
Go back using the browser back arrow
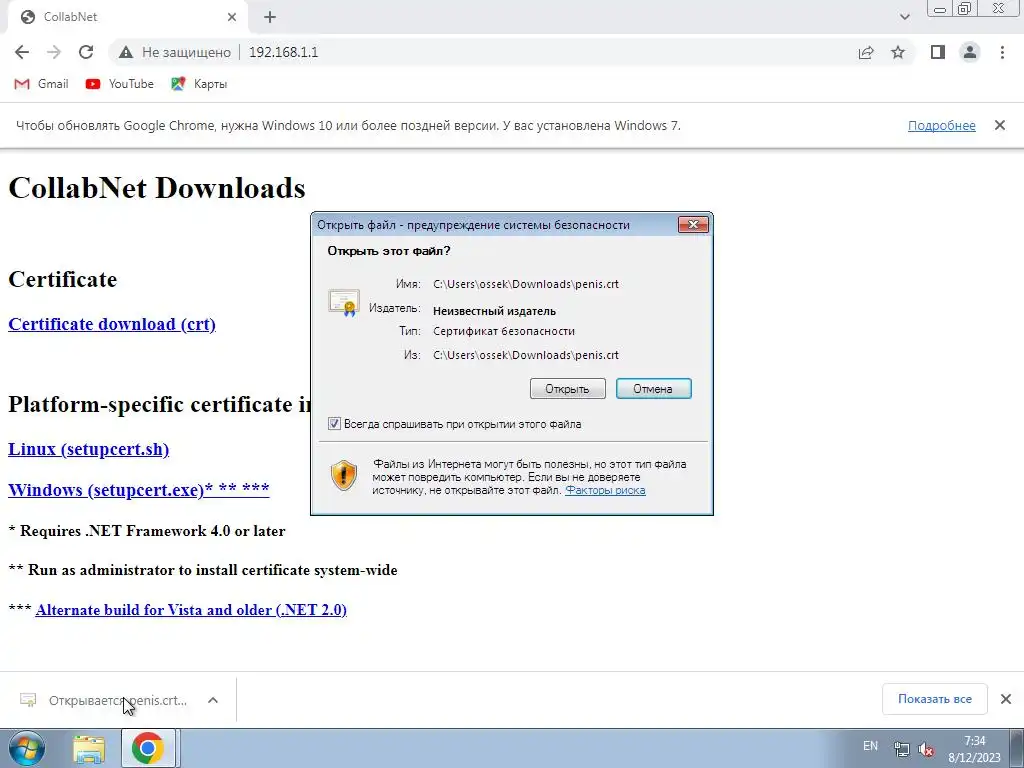tap(22, 52)
